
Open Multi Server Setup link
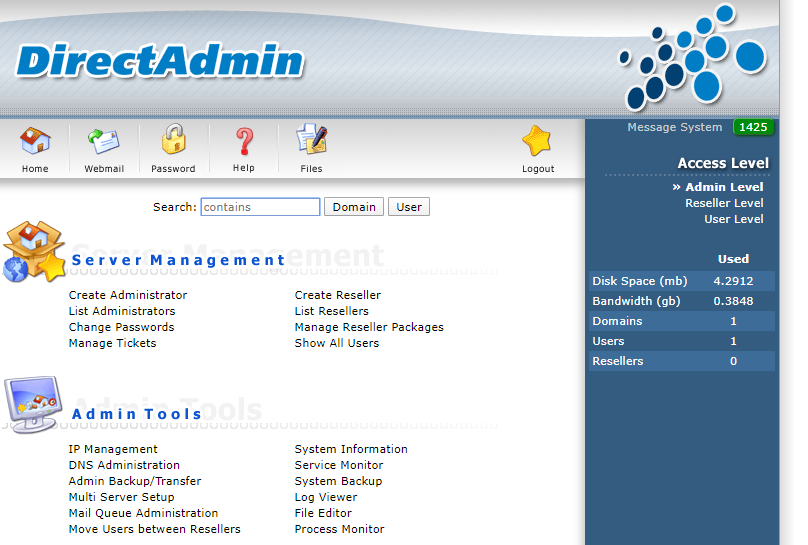point(122,497)
